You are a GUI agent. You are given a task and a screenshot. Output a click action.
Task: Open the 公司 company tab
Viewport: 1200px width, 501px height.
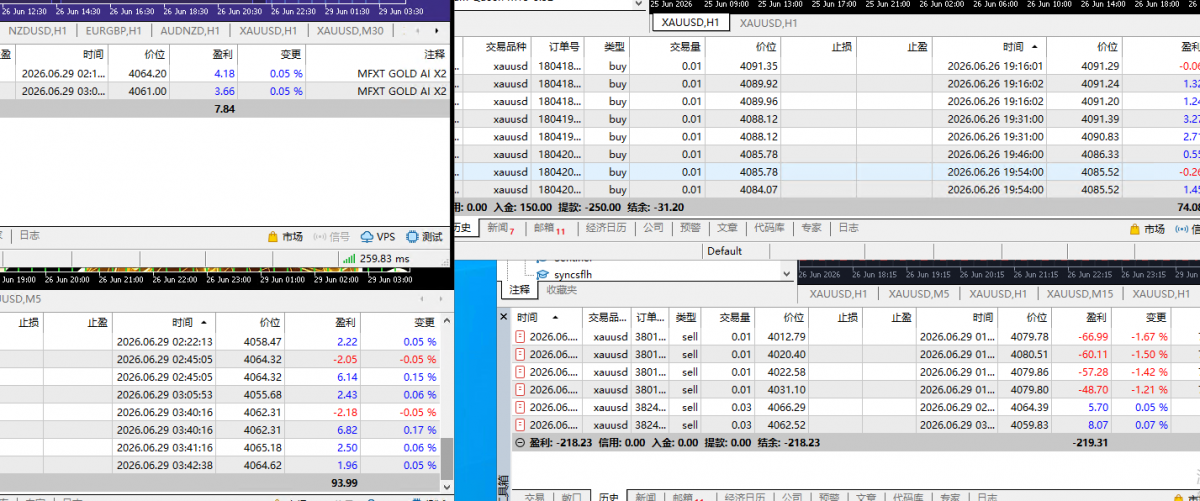point(653,228)
